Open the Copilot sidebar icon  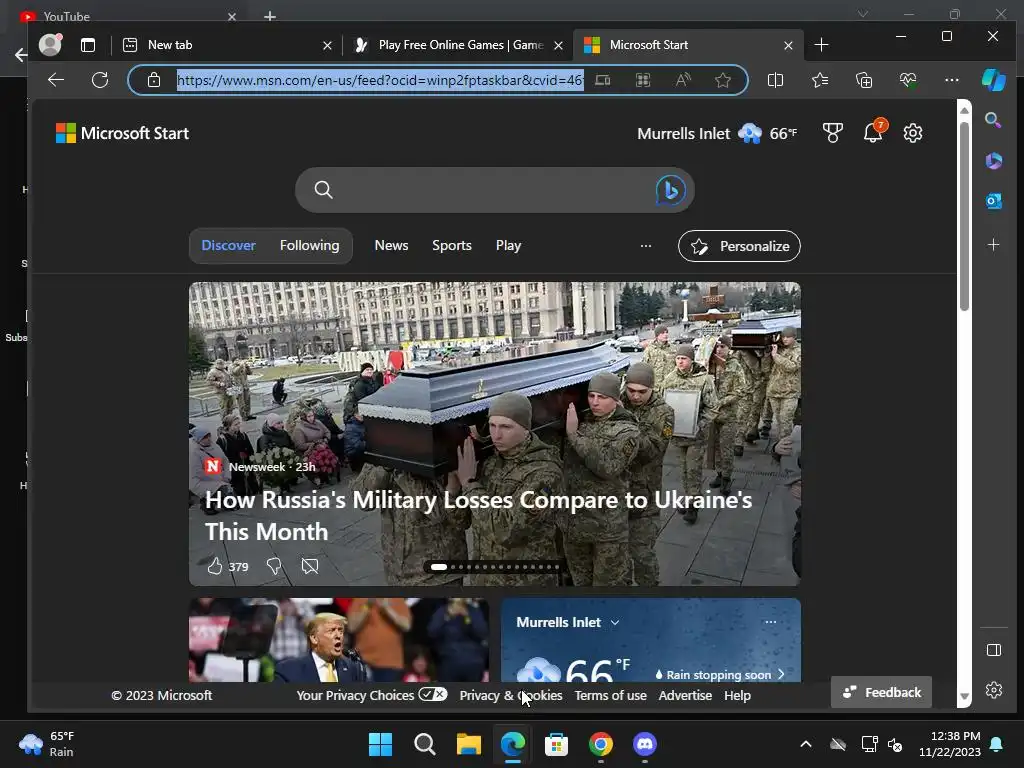tap(994, 80)
